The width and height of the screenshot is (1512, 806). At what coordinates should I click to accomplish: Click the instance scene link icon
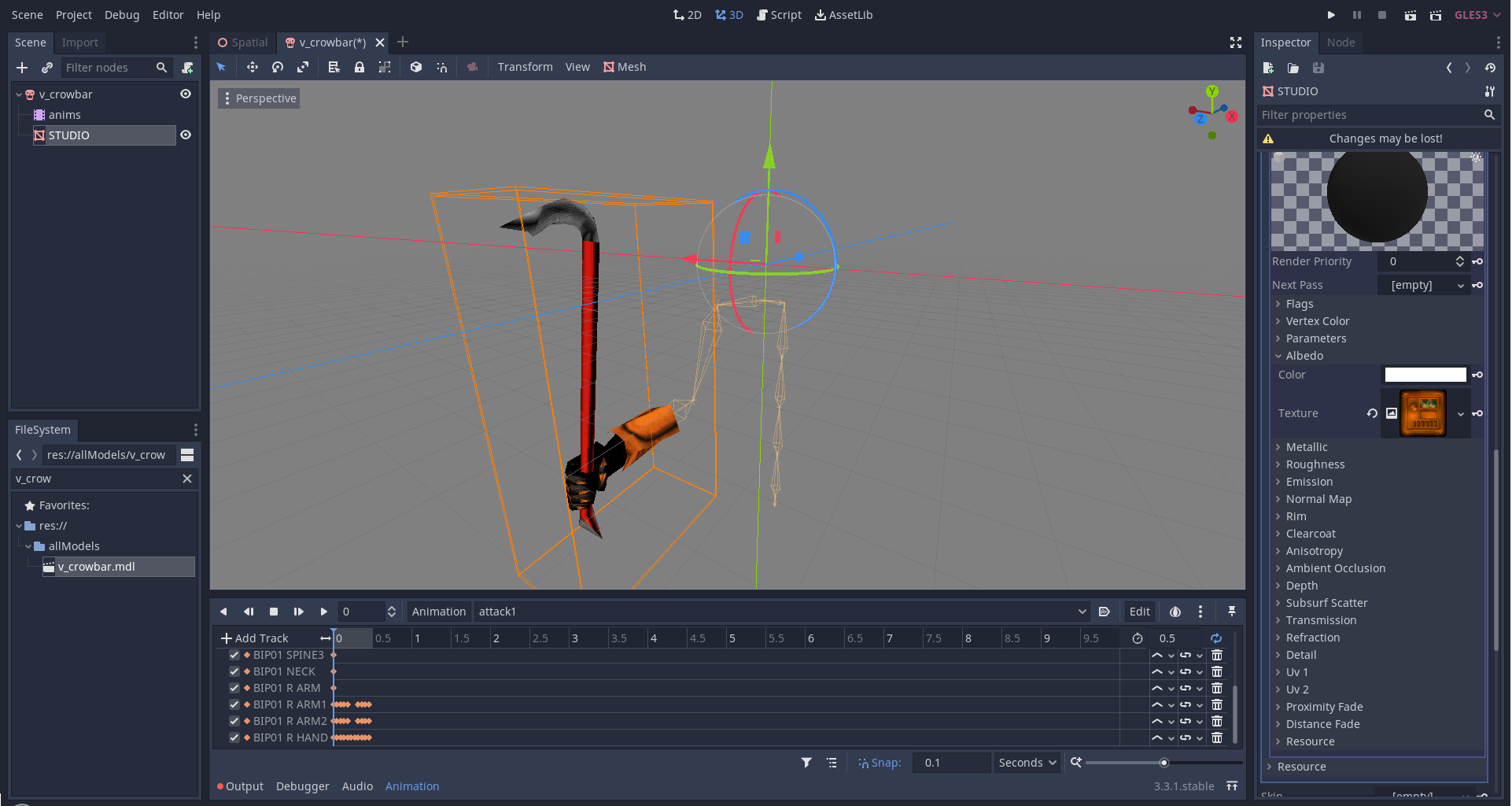pyautogui.click(x=47, y=68)
